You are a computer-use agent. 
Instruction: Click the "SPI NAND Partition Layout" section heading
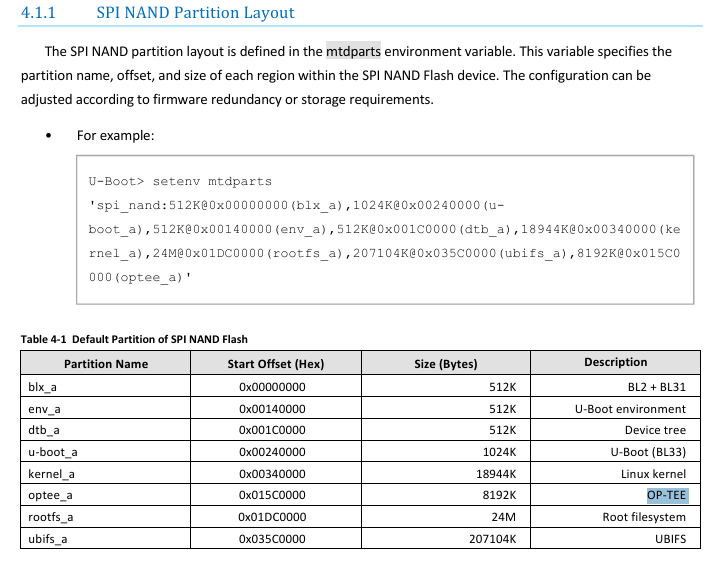tap(195, 13)
